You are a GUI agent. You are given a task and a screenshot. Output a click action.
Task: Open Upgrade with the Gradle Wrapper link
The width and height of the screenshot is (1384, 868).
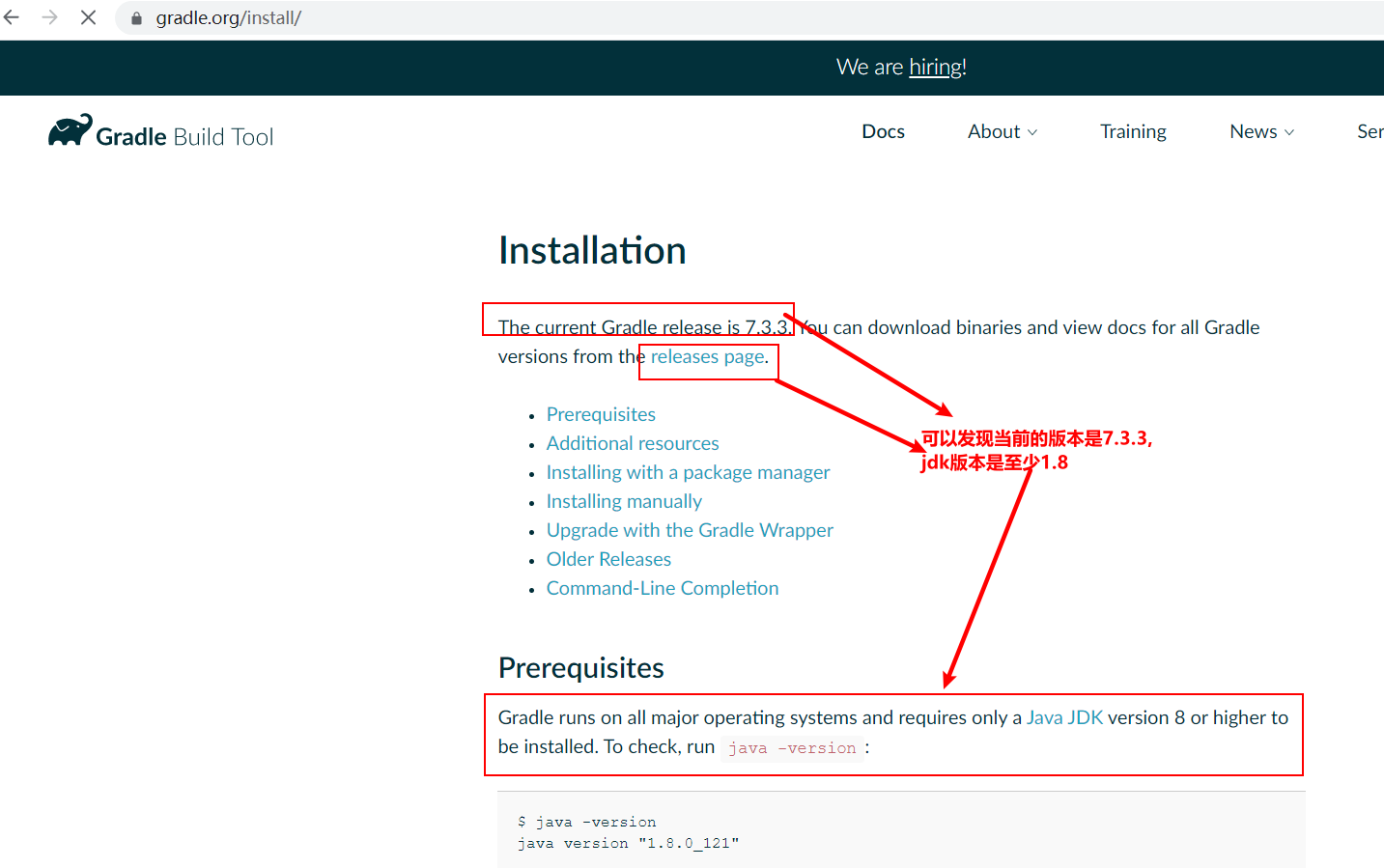[690, 530]
